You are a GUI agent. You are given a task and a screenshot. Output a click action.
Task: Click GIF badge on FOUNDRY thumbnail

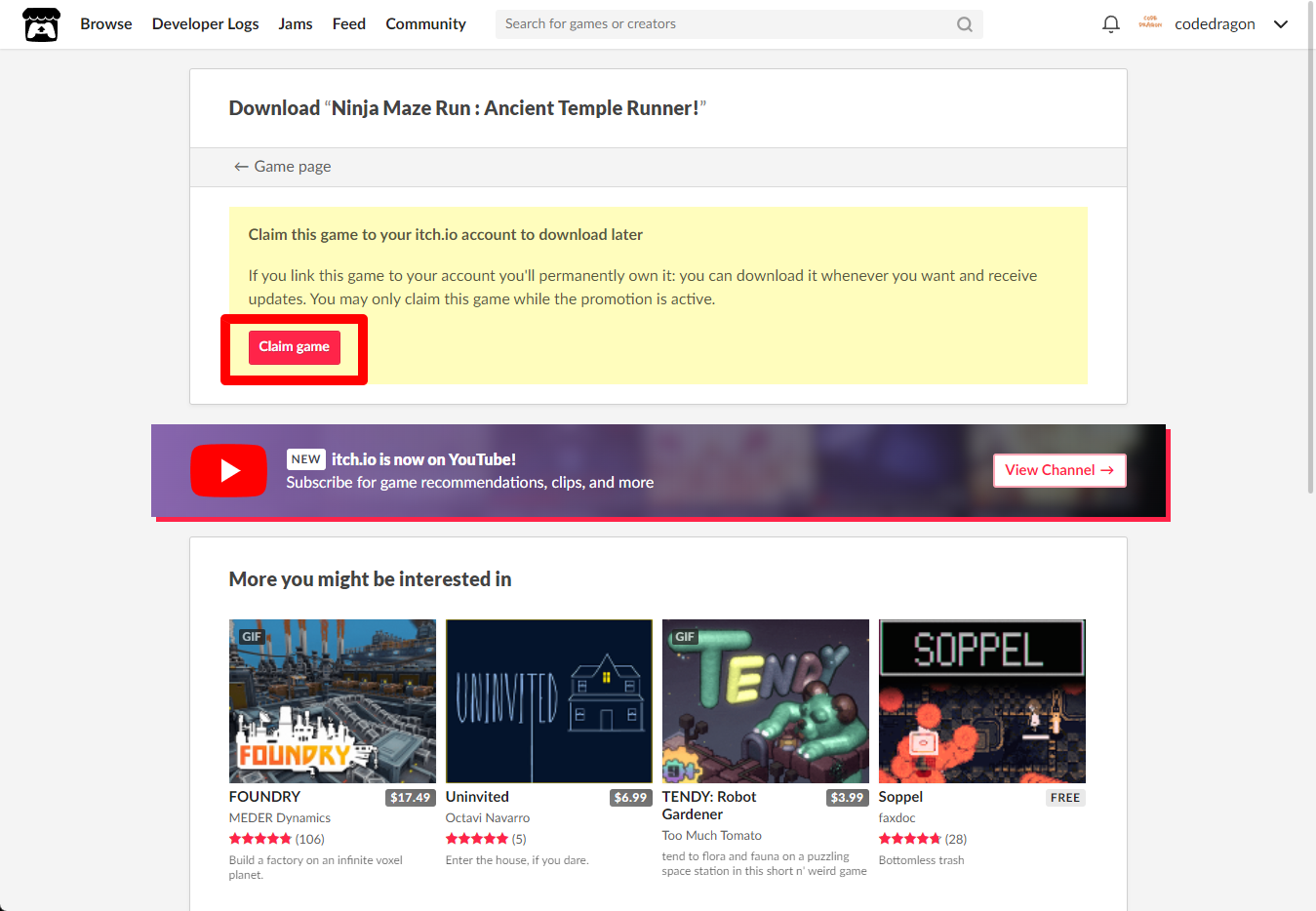coord(252,637)
